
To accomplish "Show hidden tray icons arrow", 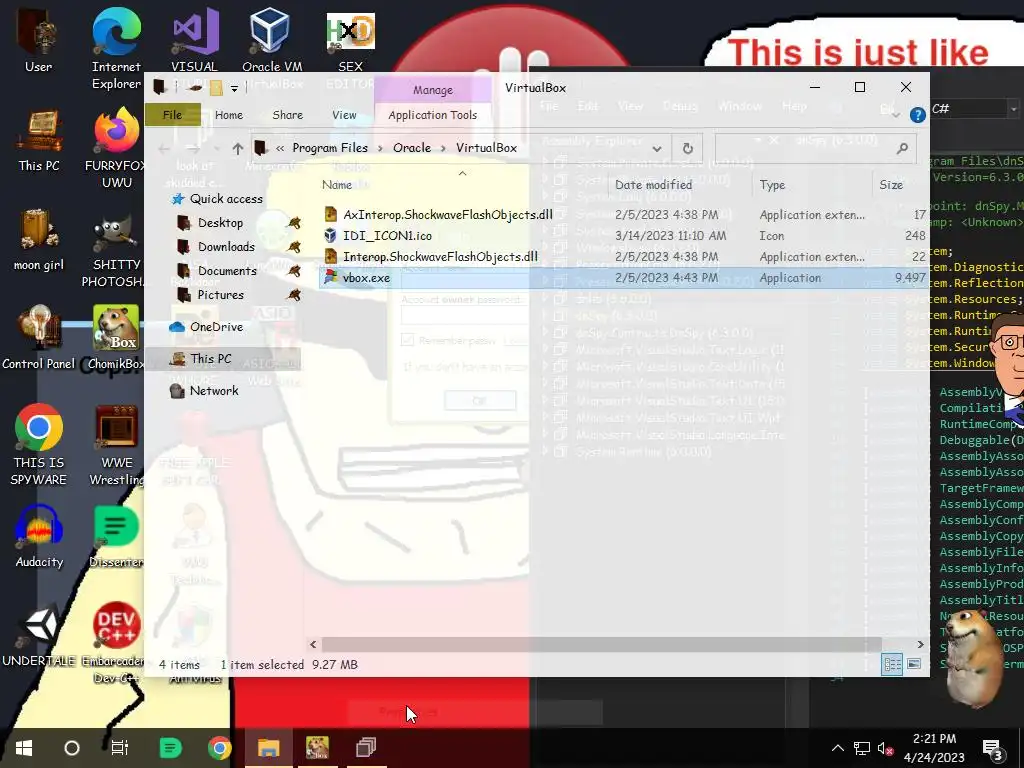I will click(x=838, y=748).
